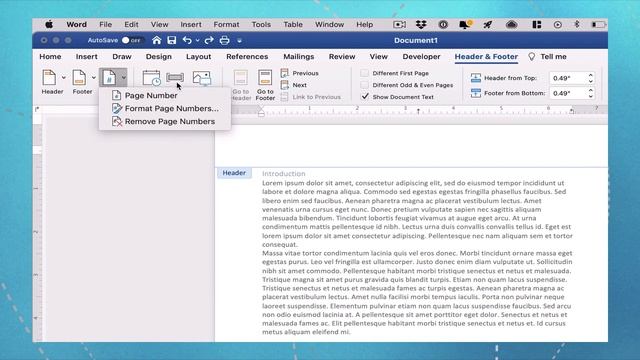This screenshot has width=640, height=360.
Task: Click Link to Previous option
Action: [x=311, y=97]
